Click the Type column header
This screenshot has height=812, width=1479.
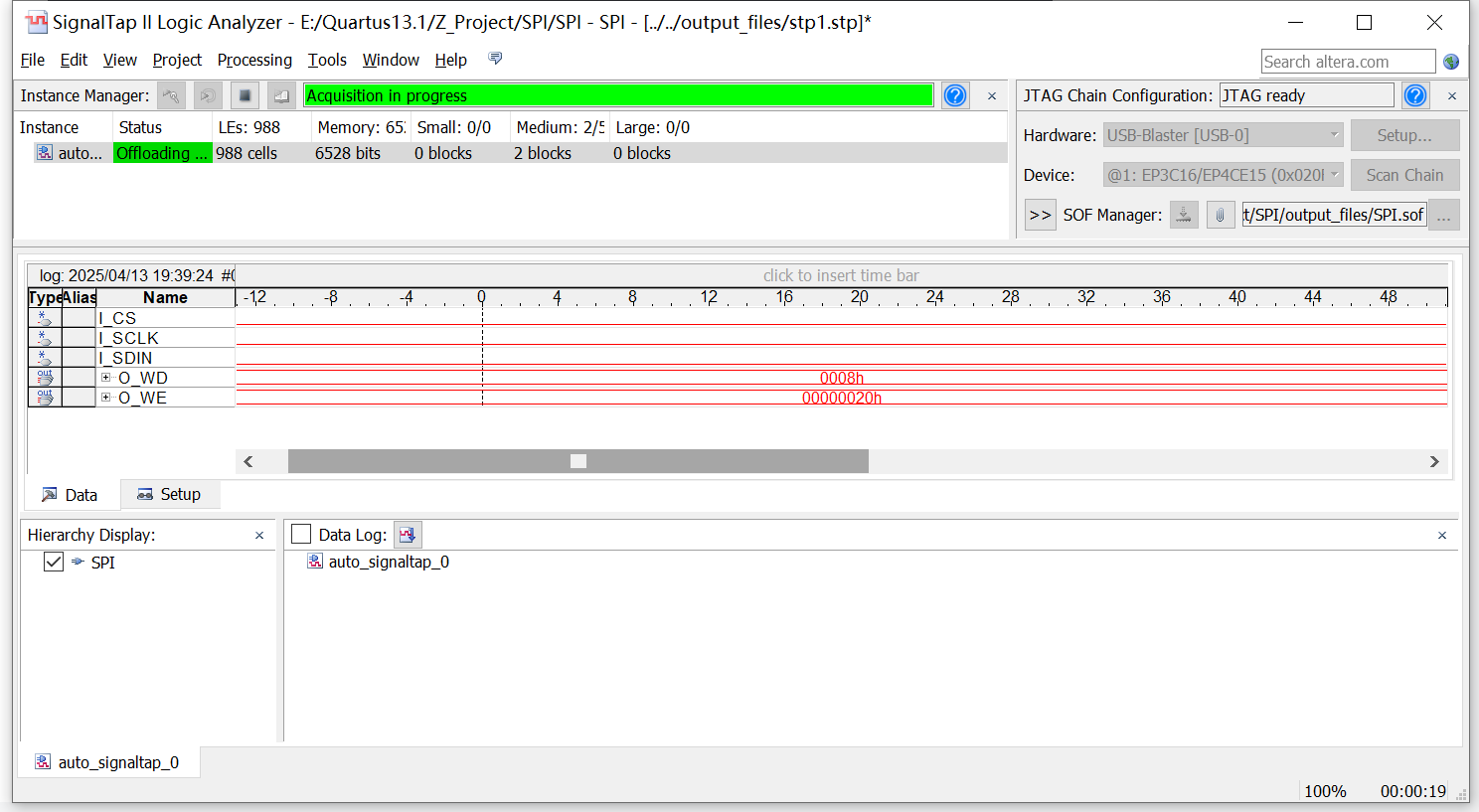click(x=45, y=297)
